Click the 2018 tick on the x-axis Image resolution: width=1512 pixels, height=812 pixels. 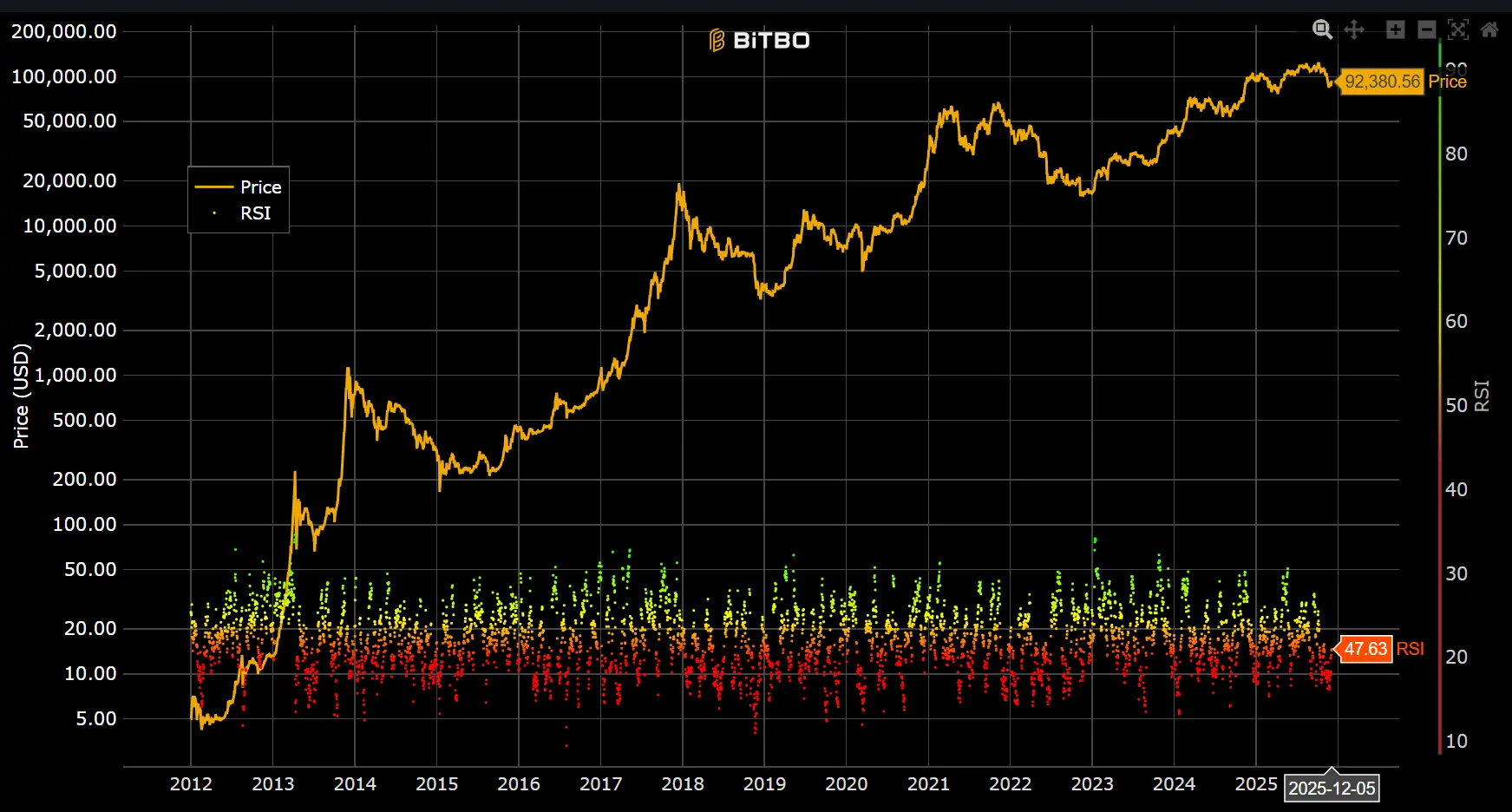pyautogui.click(x=683, y=784)
